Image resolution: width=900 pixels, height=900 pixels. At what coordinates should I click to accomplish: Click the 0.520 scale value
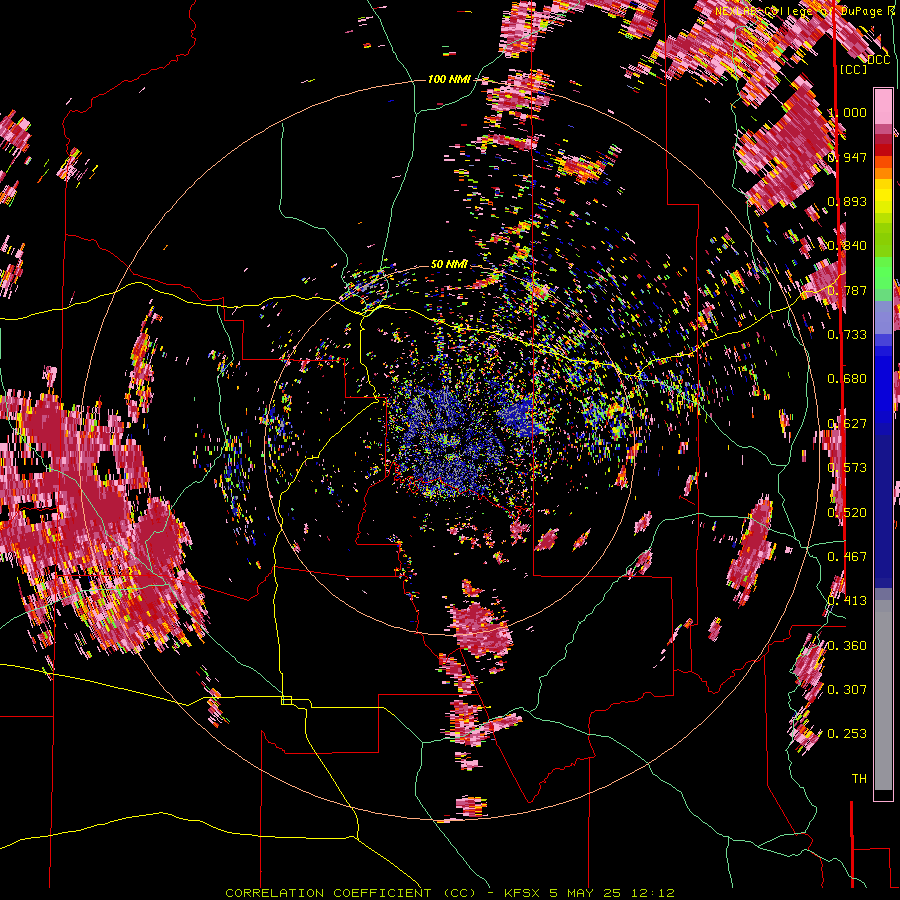click(x=847, y=513)
